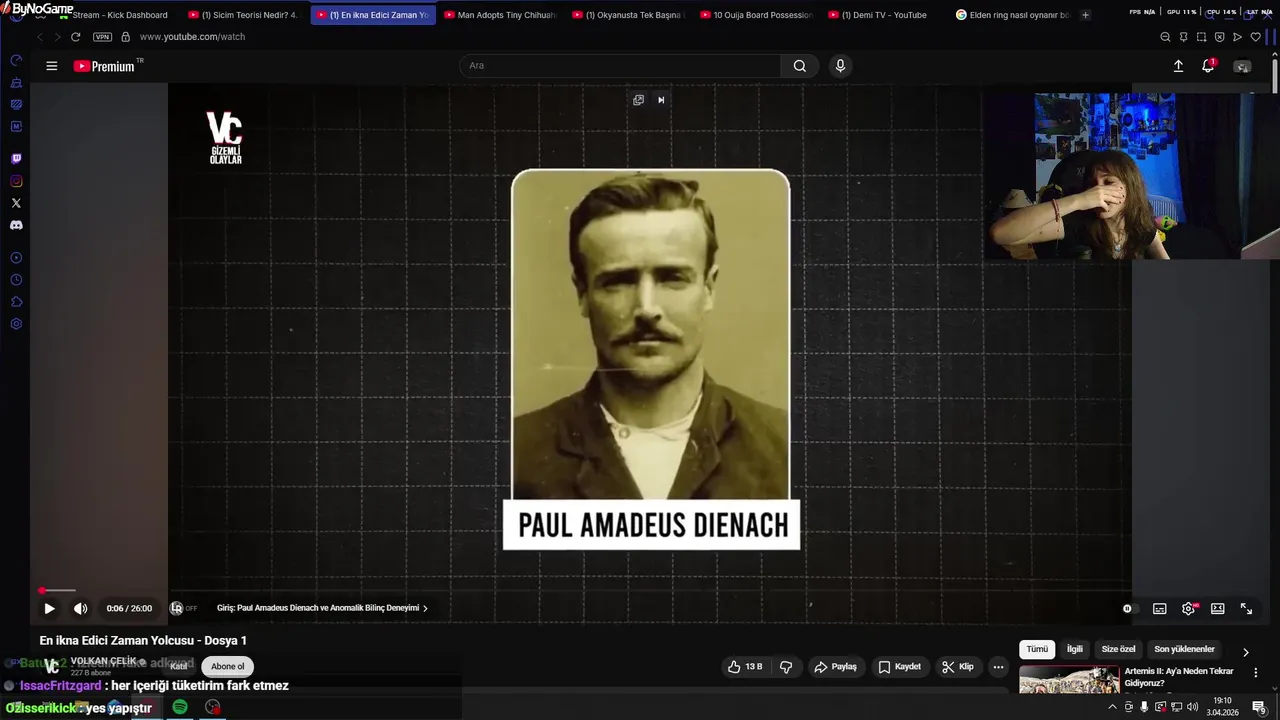Screen dimensions: 1280x720
Task: Open the YouTube upload/create icon
Action: click(1178, 66)
